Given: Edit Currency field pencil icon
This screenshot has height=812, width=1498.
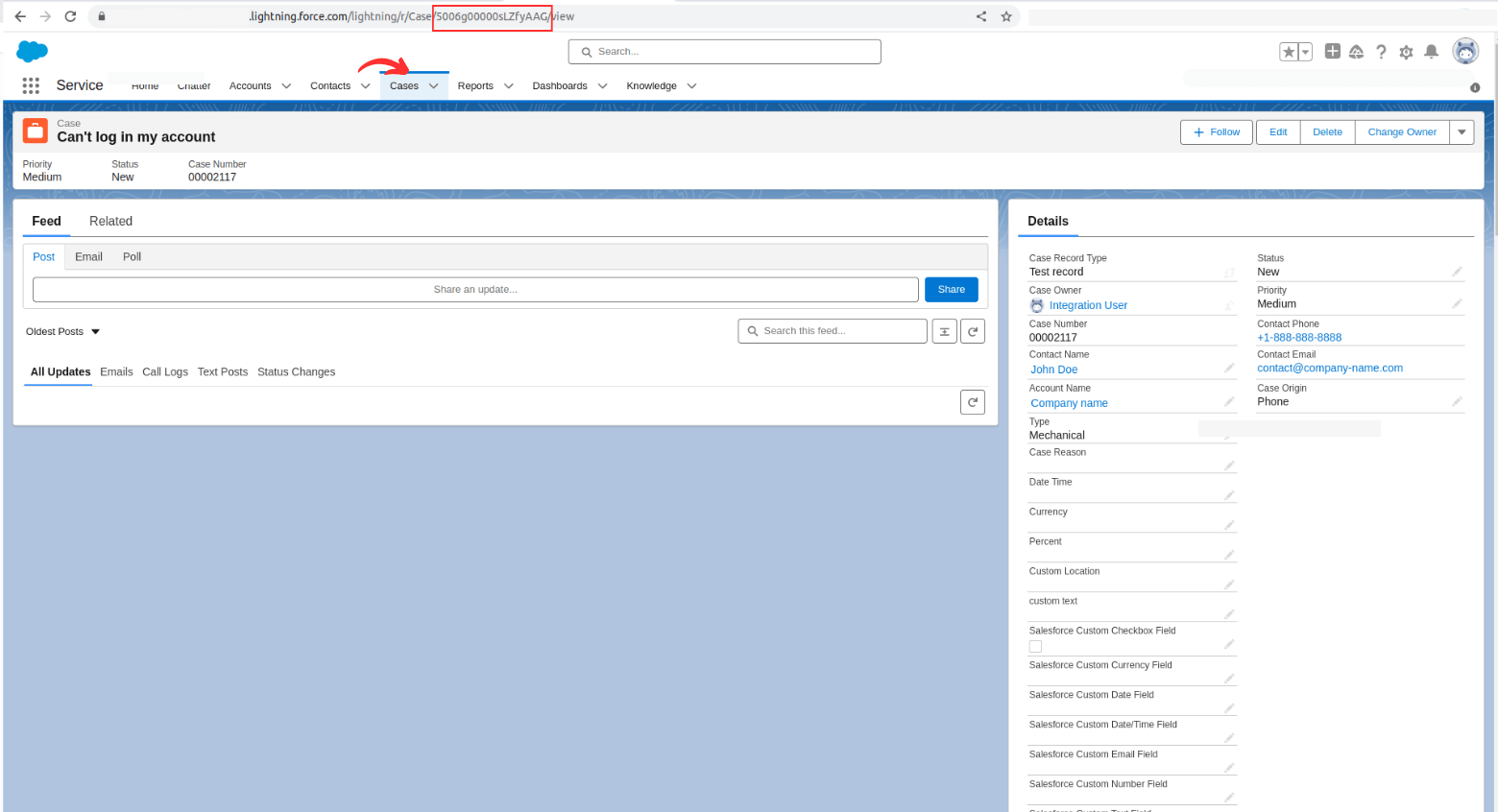Looking at the screenshot, I should pyautogui.click(x=1229, y=525).
